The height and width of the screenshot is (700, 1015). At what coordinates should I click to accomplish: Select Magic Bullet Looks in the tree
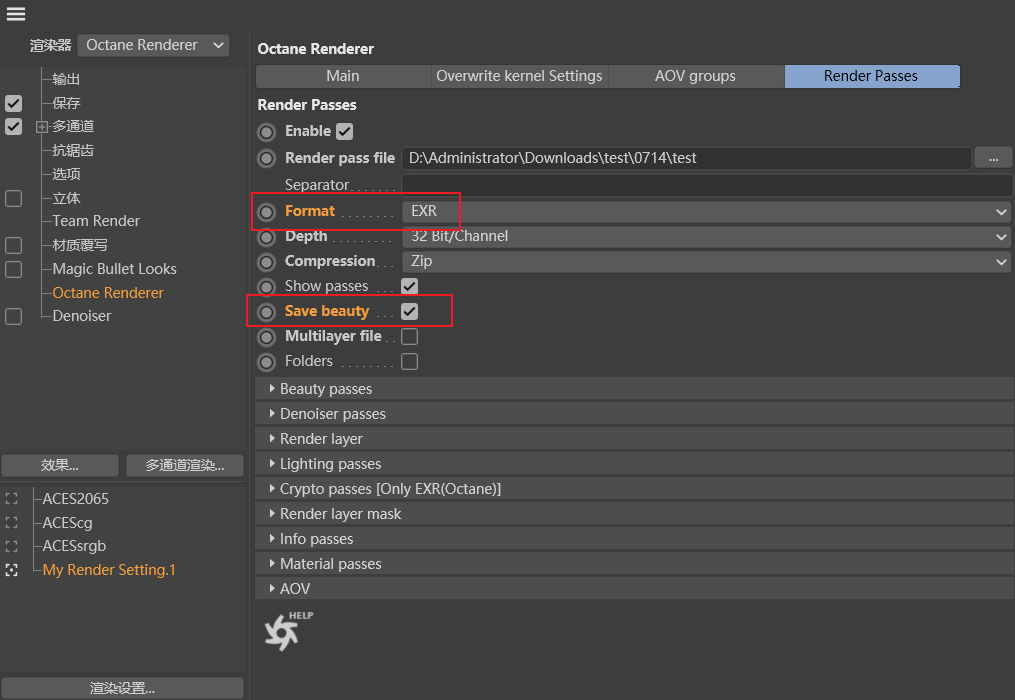pyautogui.click(x=114, y=269)
